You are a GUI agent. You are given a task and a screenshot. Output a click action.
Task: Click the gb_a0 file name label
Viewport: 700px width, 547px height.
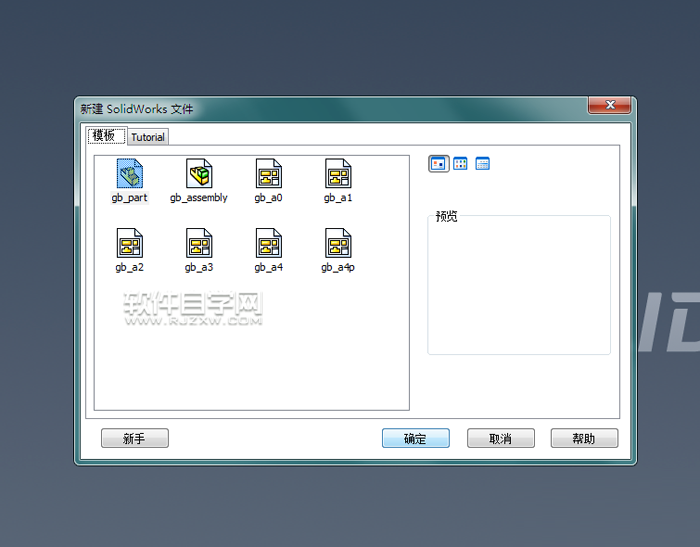click(268, 197)
